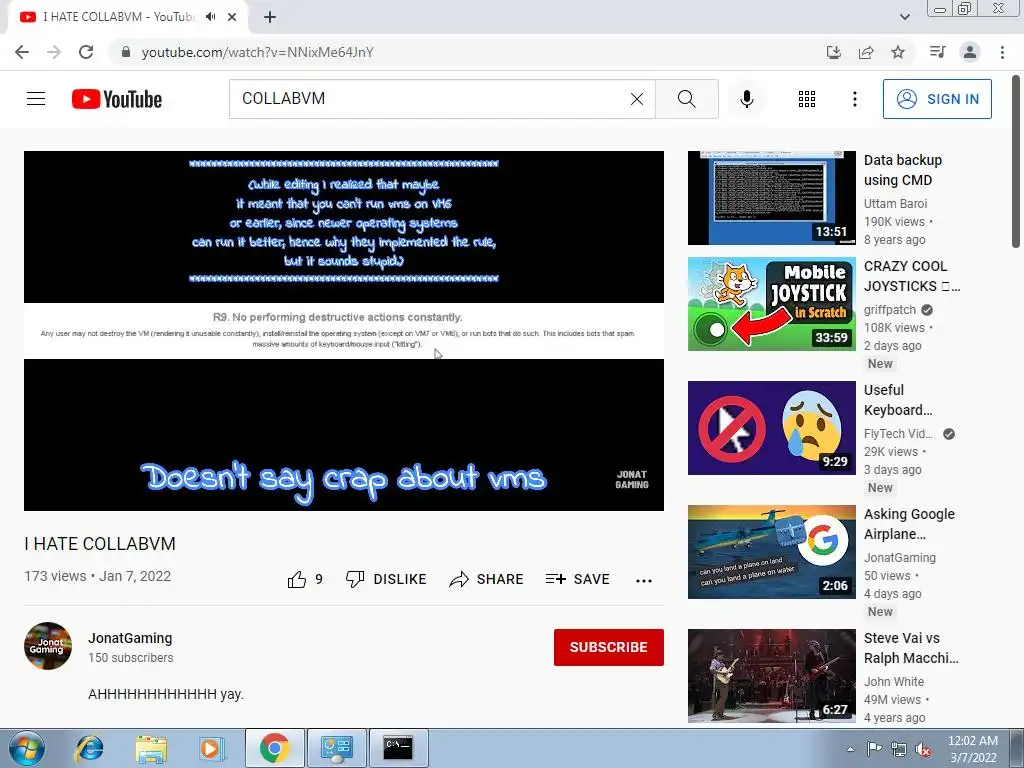This screenshot has height=768, width=1024.
Task: Open the Action Center flag icon
Action: tap(874, 749)
